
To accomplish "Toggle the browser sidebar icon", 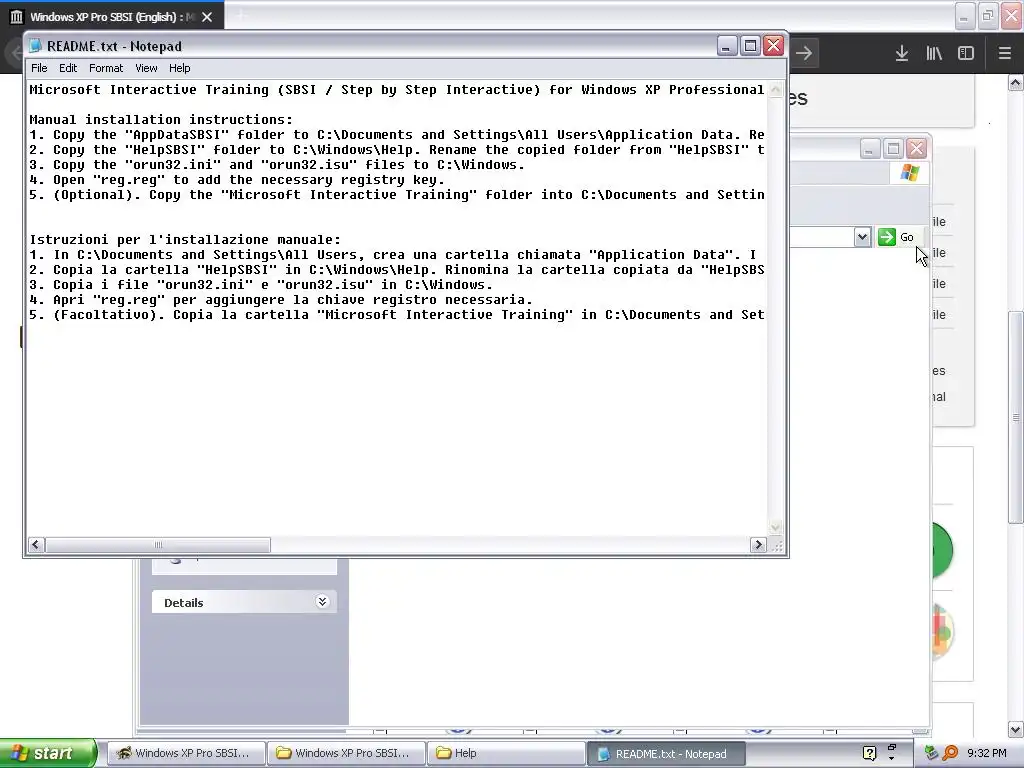I will pos(966,54).
